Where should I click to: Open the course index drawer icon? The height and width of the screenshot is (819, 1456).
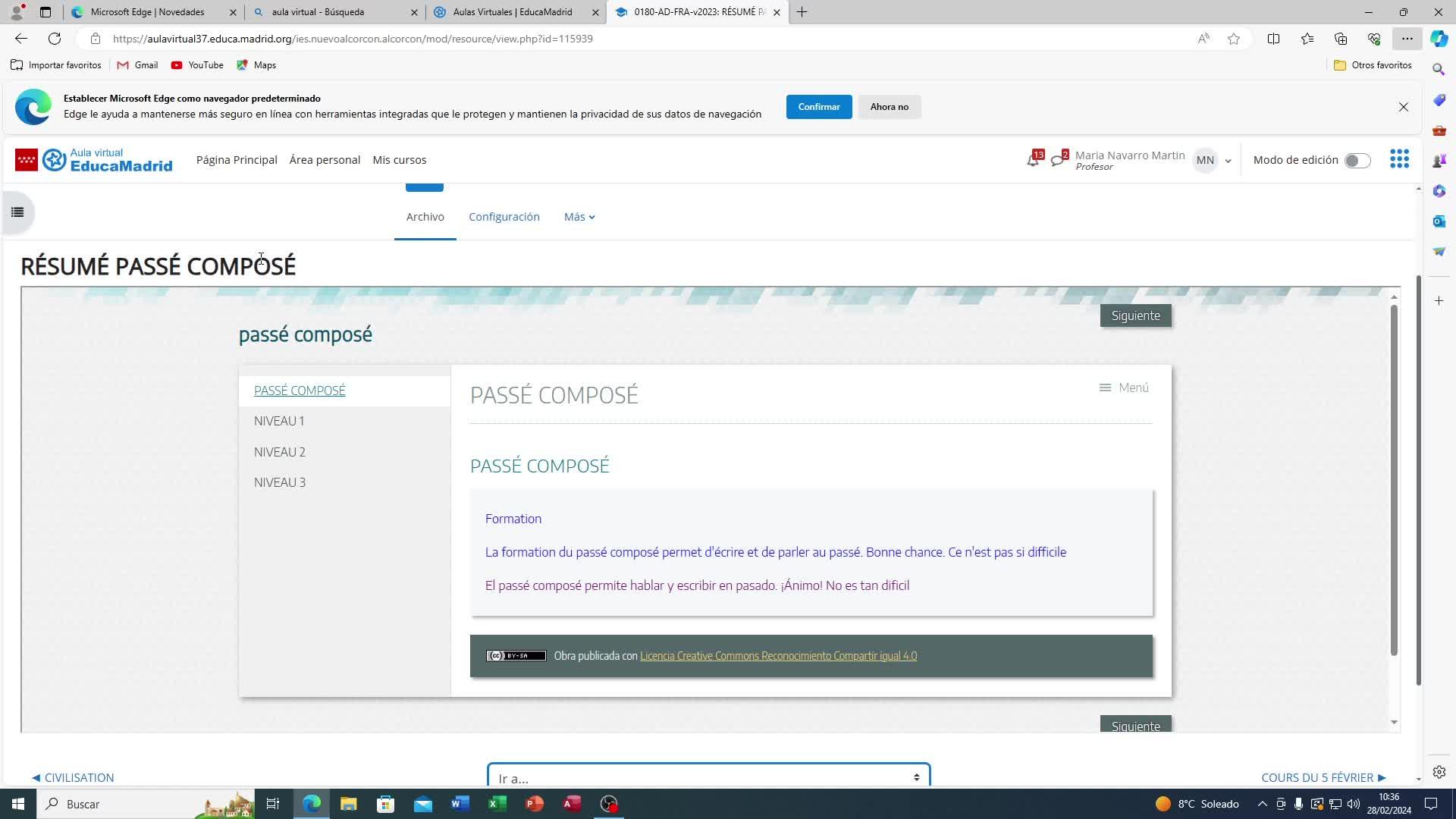point(17,212)
